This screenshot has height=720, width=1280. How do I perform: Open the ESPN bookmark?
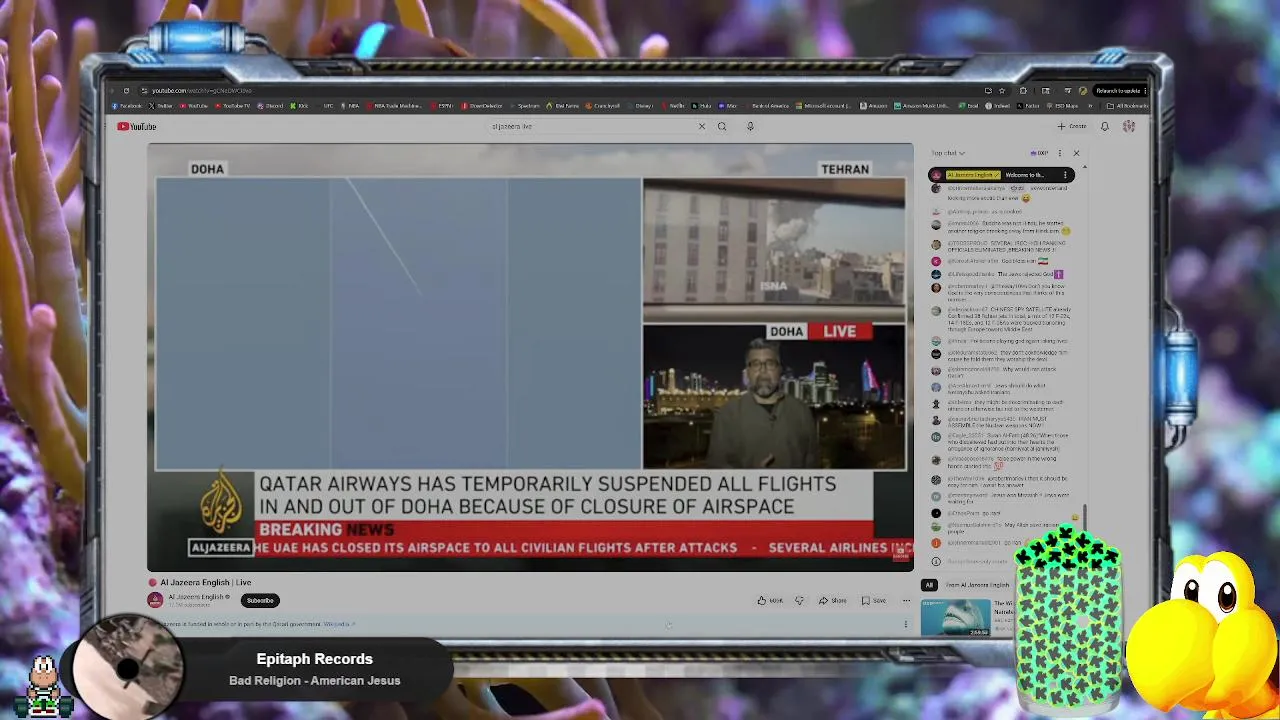[x=441, y=106]
